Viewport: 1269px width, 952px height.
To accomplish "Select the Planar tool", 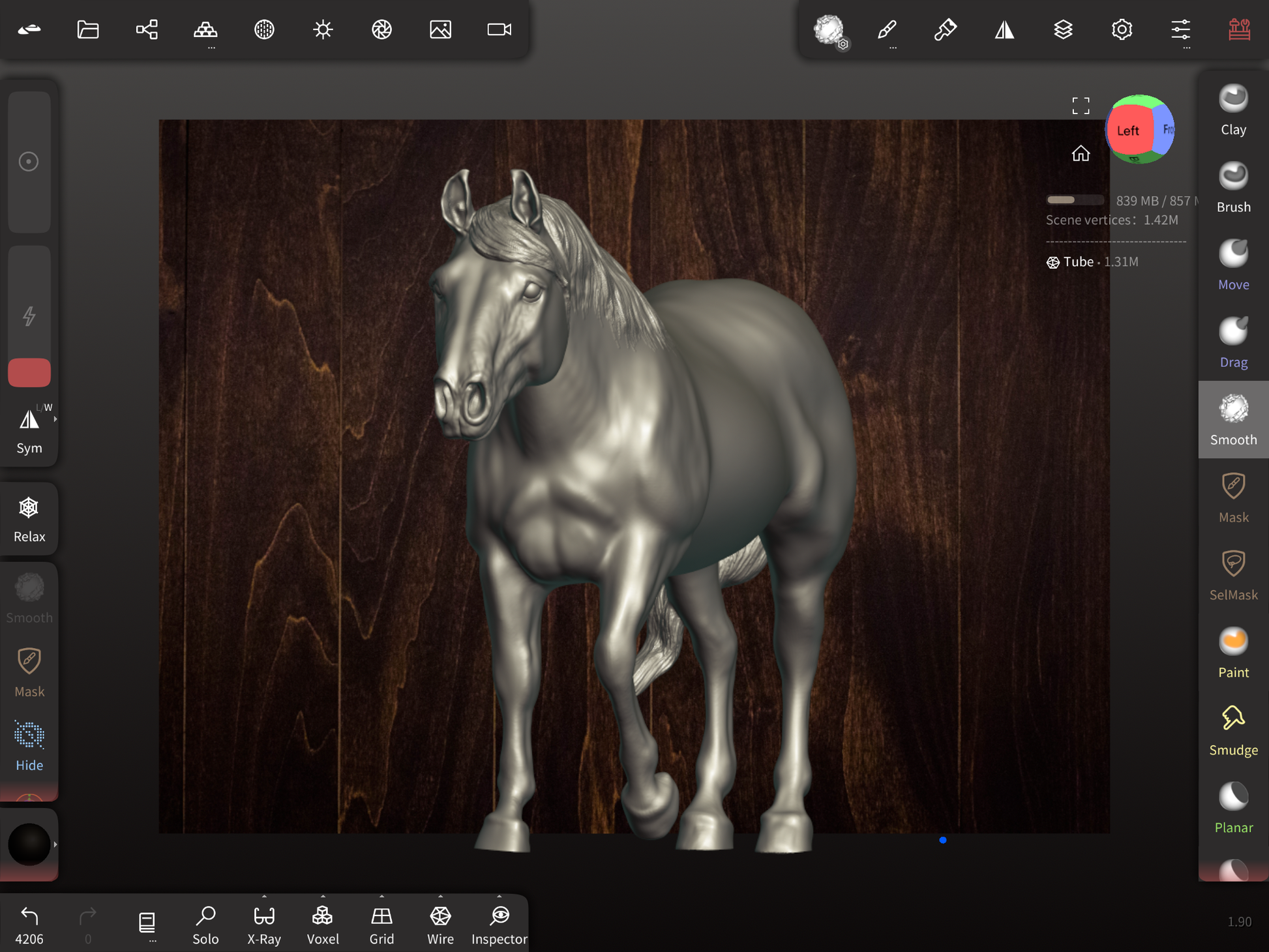I will [x=1232, y=808].
